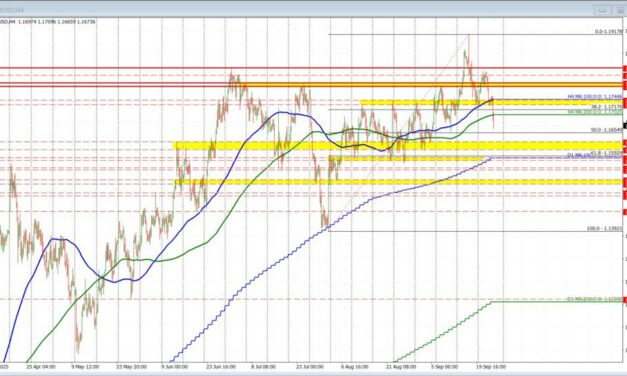Select the 38.2 Fibonacci level label
Viewport: 627px width, 376px height.
(x=607, y=106)
